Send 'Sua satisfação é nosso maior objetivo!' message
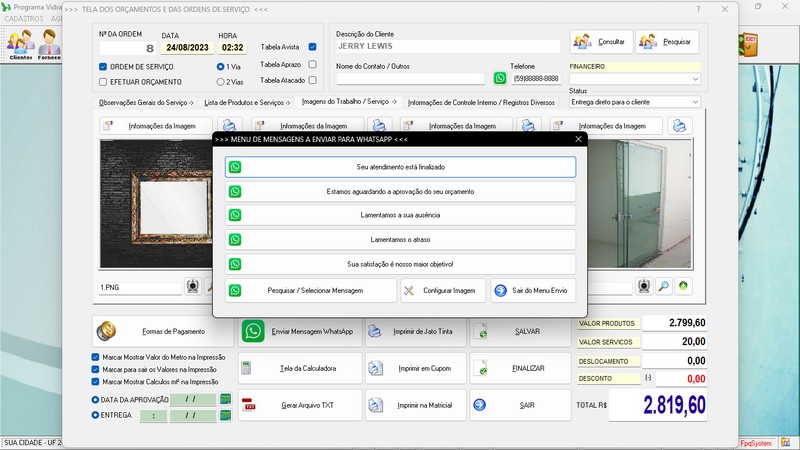 401,264
